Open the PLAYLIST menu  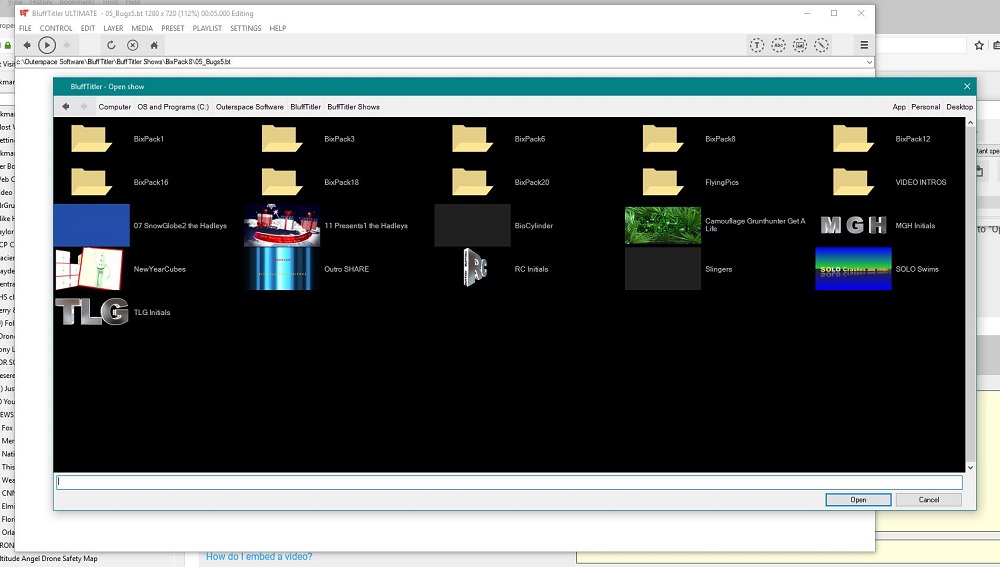(x=207, y=28)
